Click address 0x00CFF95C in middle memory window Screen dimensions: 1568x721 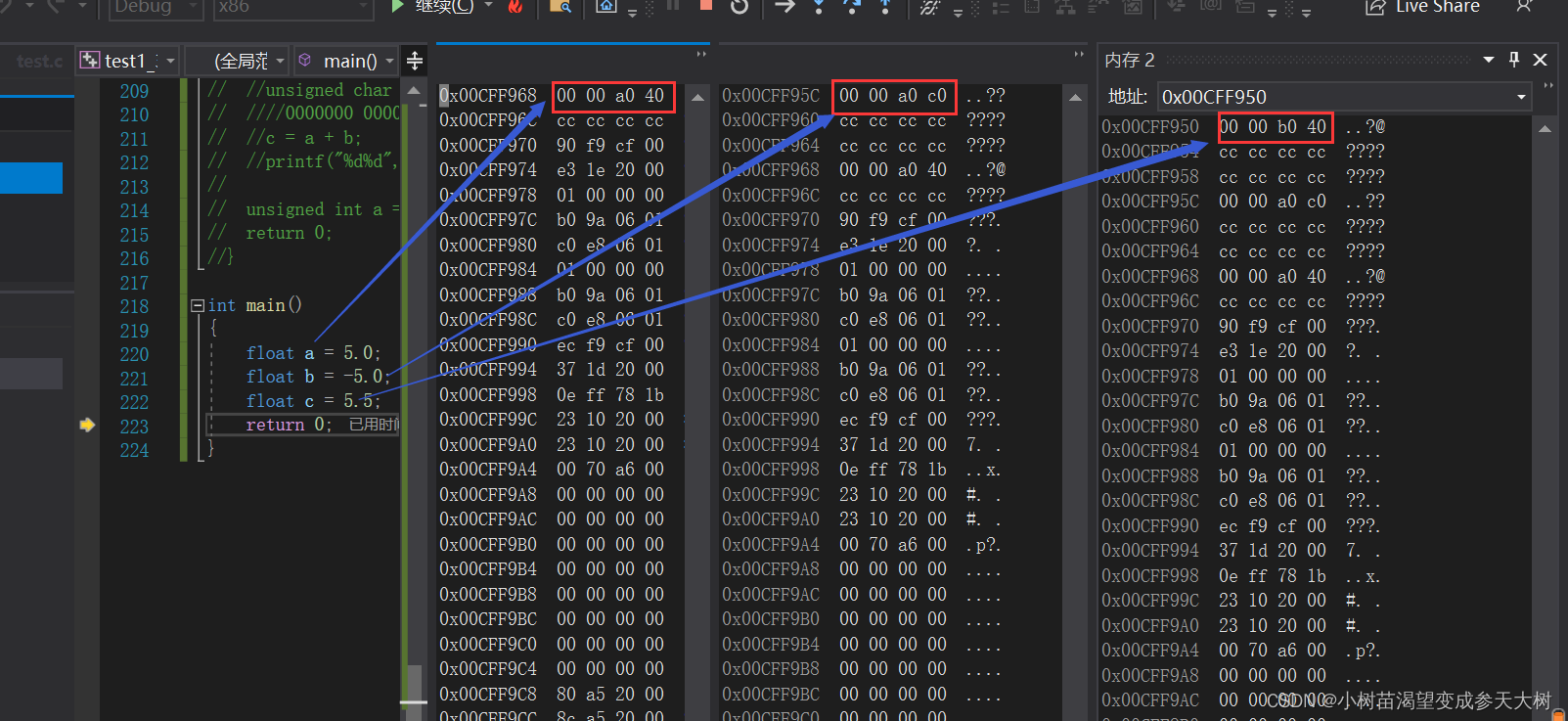click(x=770, y=96)
